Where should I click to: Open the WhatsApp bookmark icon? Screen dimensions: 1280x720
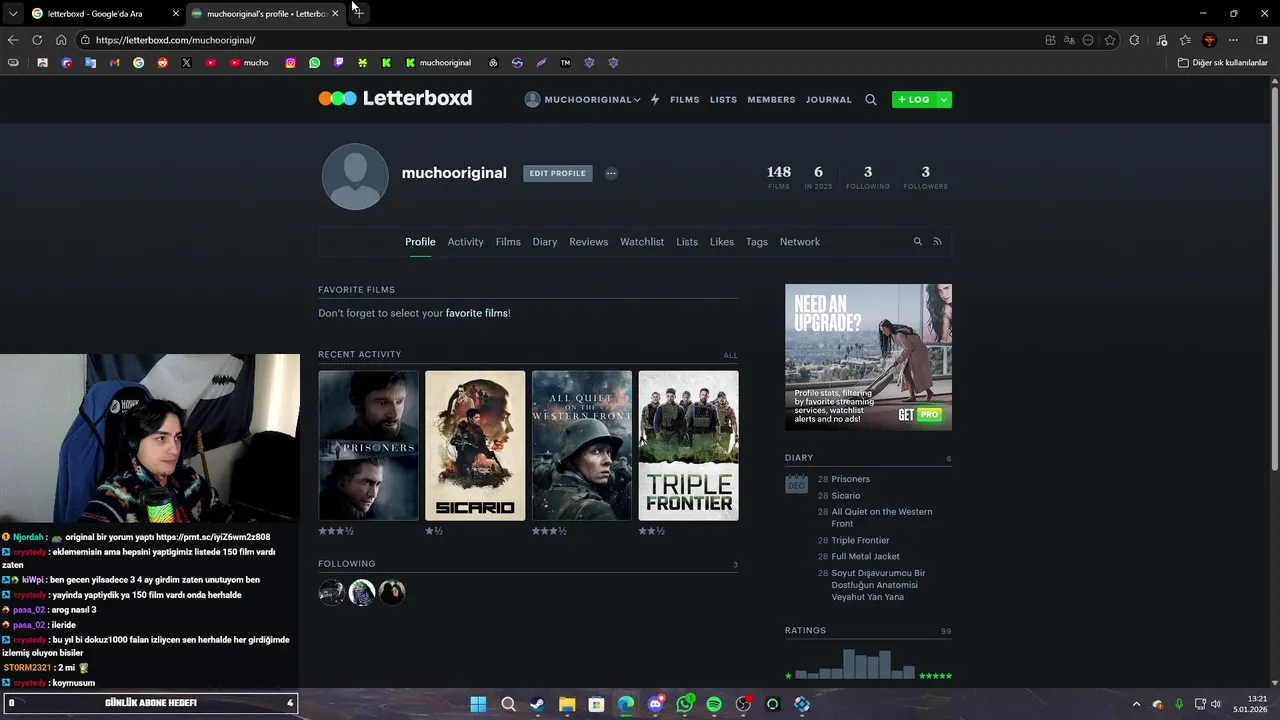[x=315, y=63]
